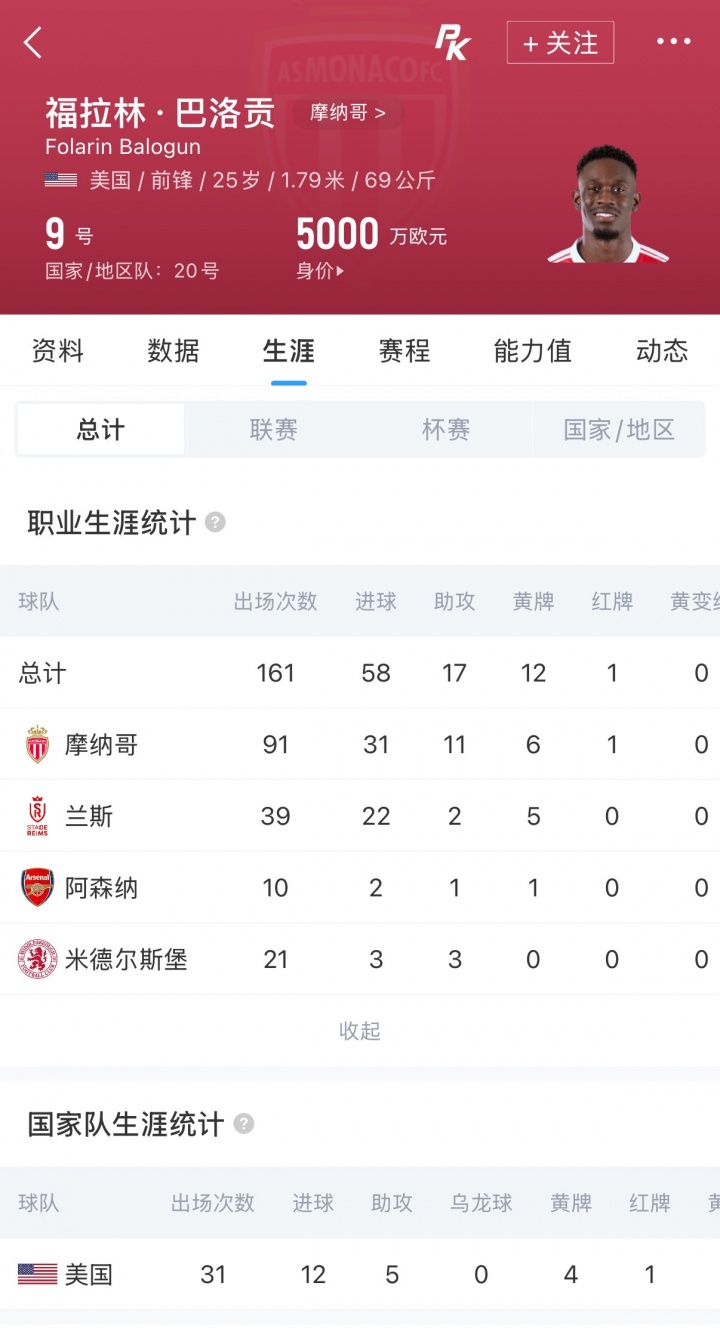Image resolution: width=720 pixels, height=1335 pixels.
Task: Expand the 身价 market value details
Action: [320, 271]
